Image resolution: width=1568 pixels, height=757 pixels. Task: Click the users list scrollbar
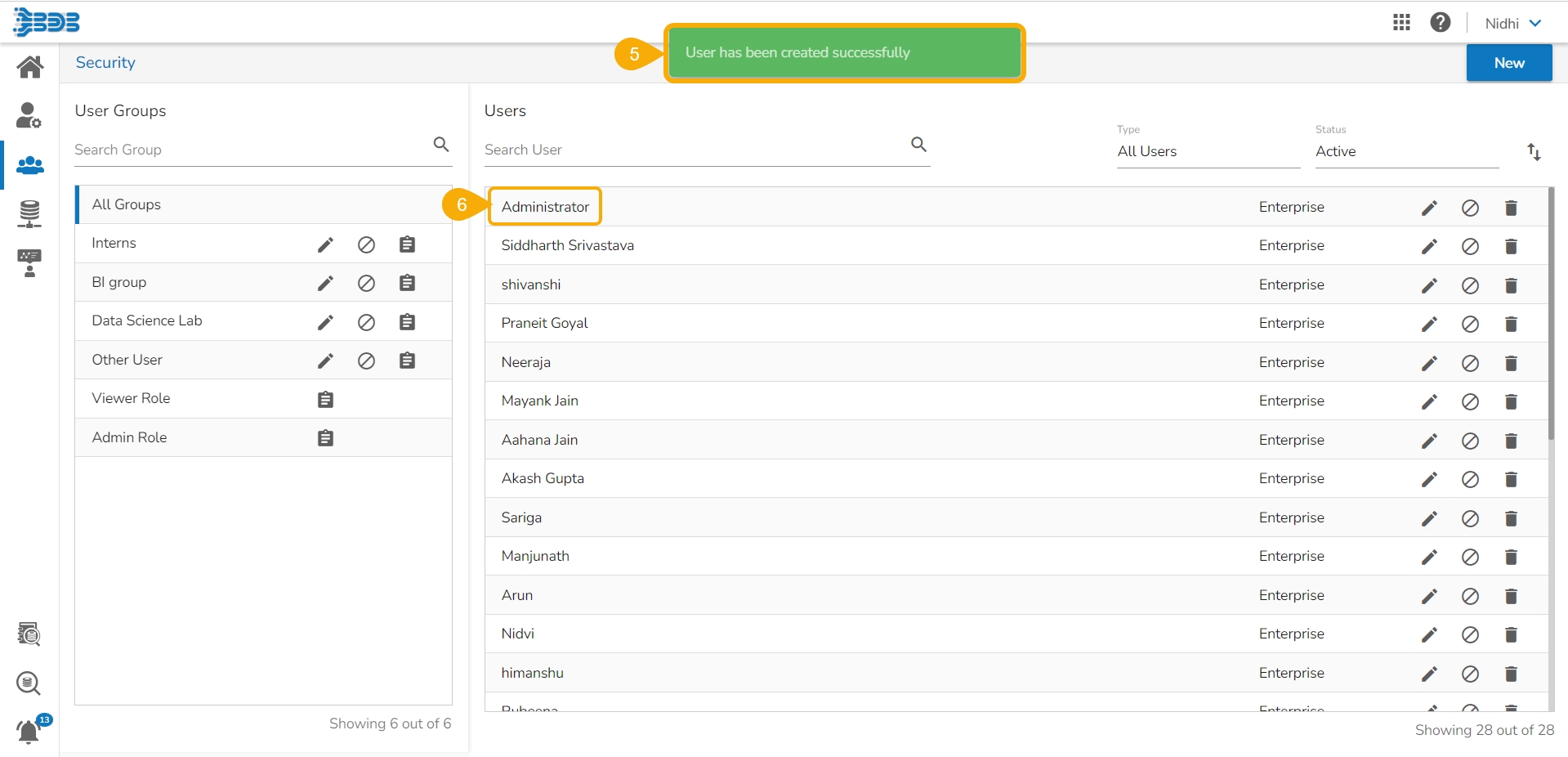coord(1551,314)
